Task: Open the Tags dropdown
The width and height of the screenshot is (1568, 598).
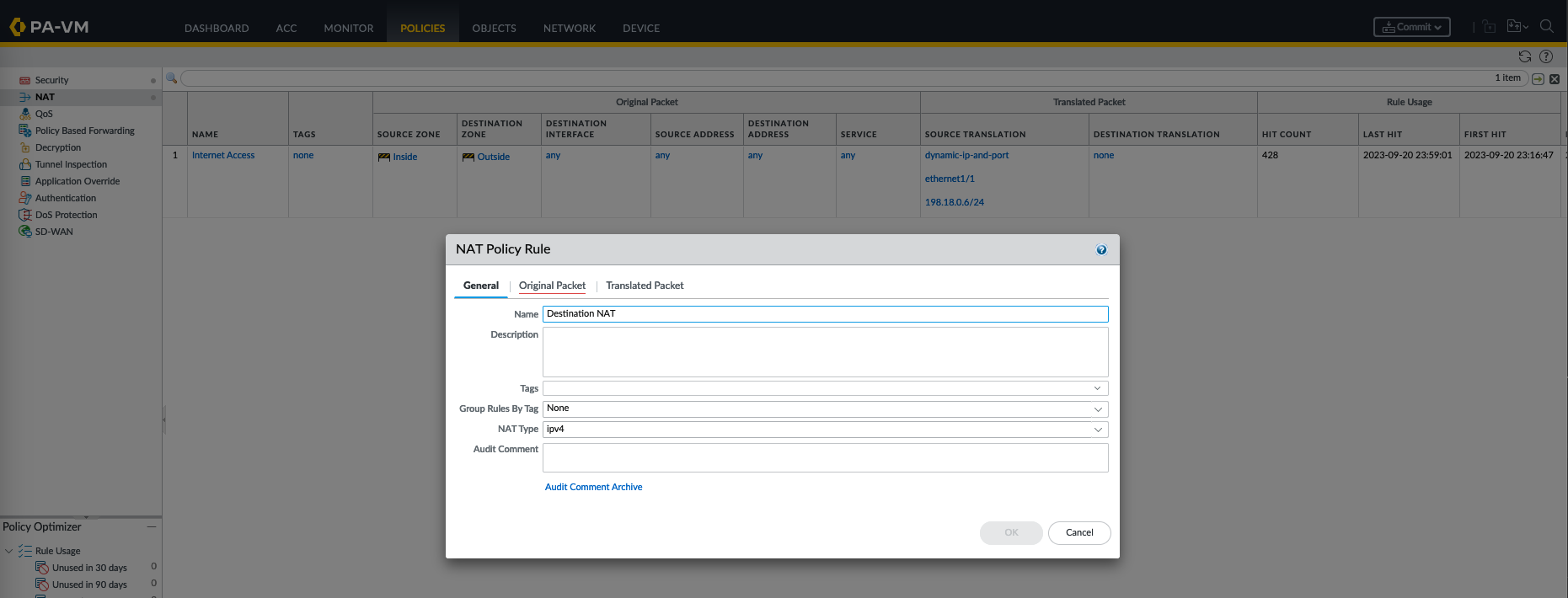Action: coord(1097,388)
